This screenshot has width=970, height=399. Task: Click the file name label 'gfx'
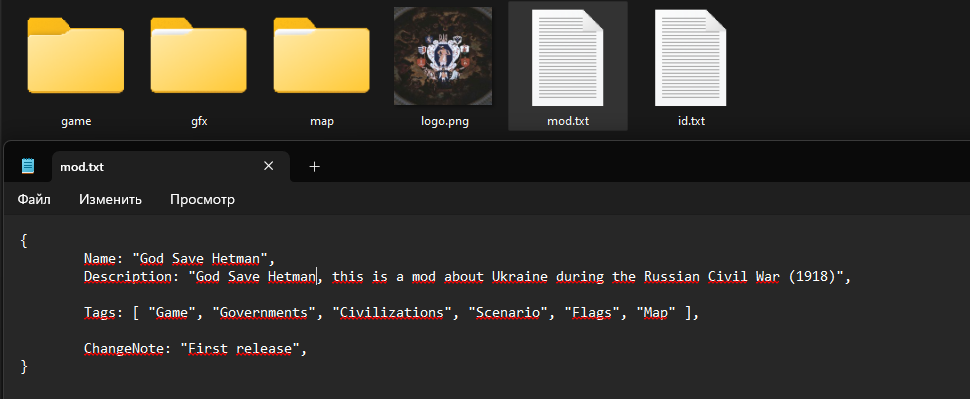tap(199, 121)
